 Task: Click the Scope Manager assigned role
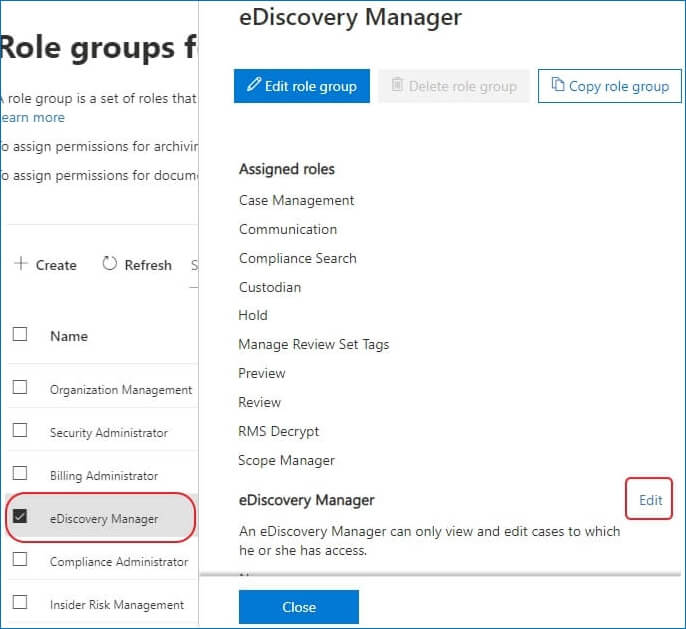click(x=287, y=461)
